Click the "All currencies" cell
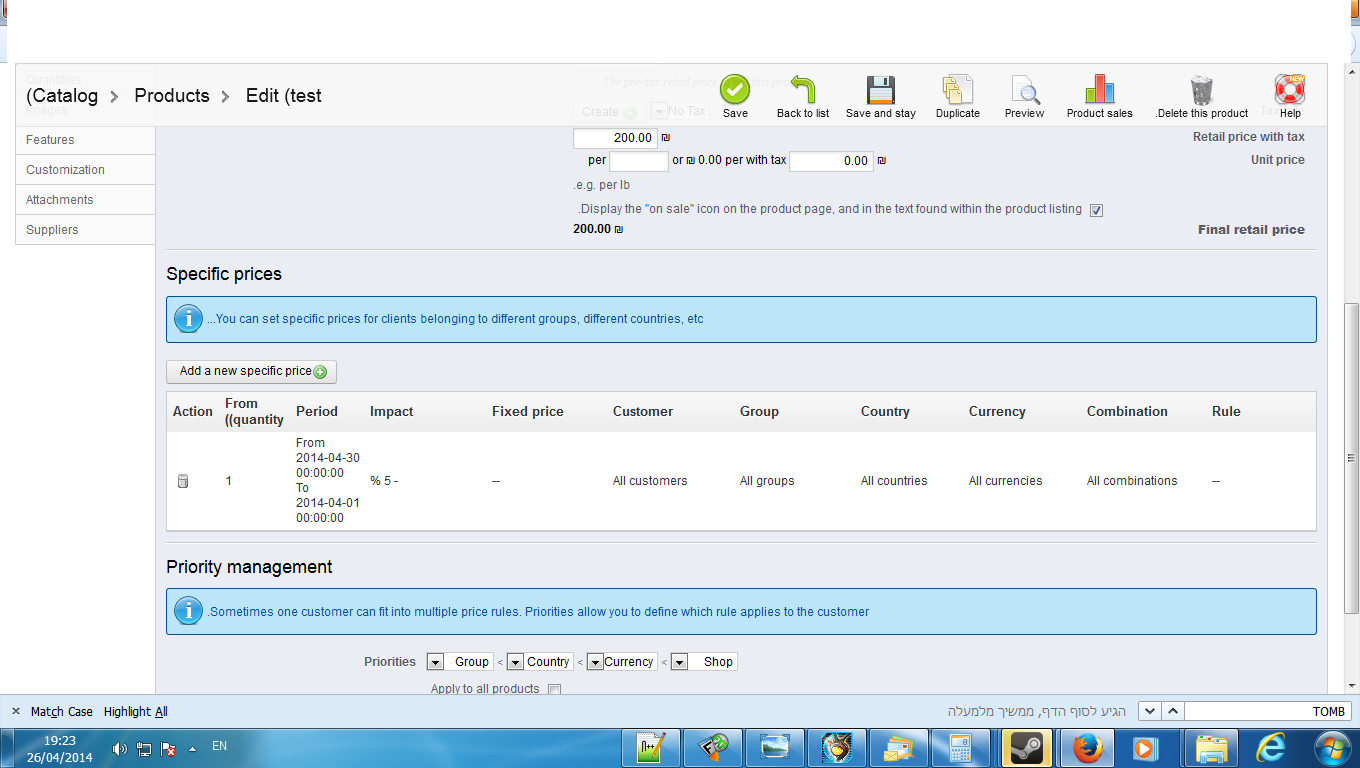The image size is (1360, 768). pyautogui.click(x=1005, y=481)
